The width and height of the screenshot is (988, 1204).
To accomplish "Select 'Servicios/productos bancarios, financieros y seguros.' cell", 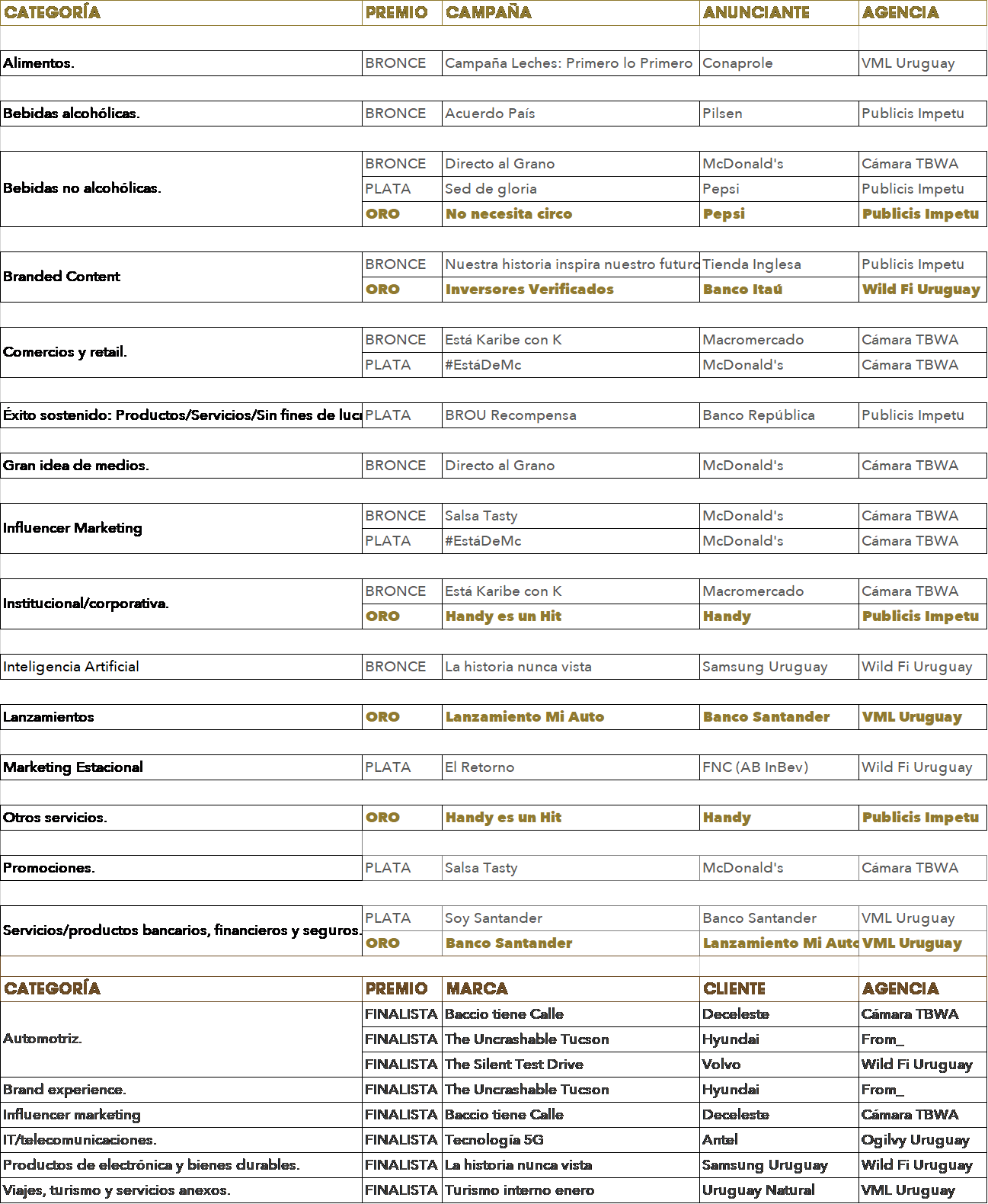I will (x=181, y=930).
